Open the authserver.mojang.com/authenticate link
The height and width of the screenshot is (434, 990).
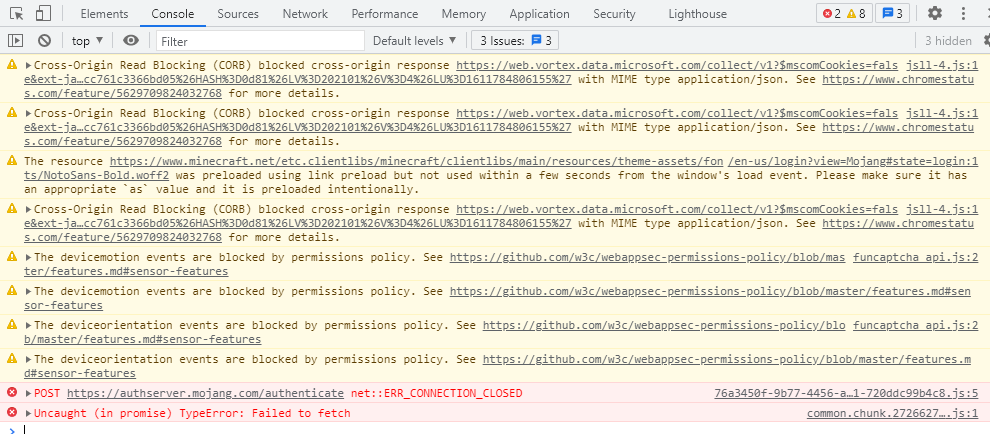pyautogui.click(x=205, y=393)
